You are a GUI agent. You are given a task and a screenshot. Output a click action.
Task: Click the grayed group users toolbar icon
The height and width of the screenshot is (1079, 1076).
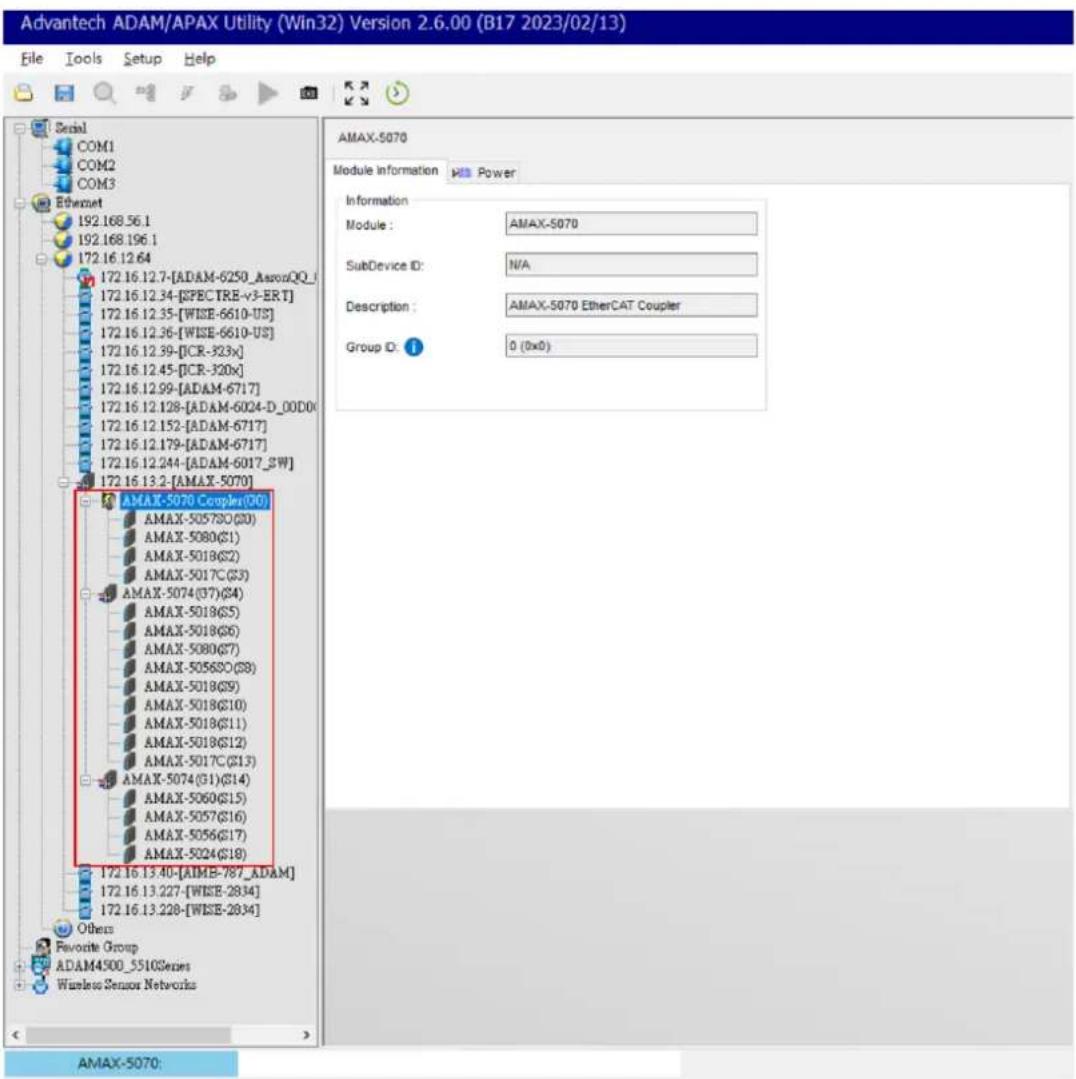point(227,93)
